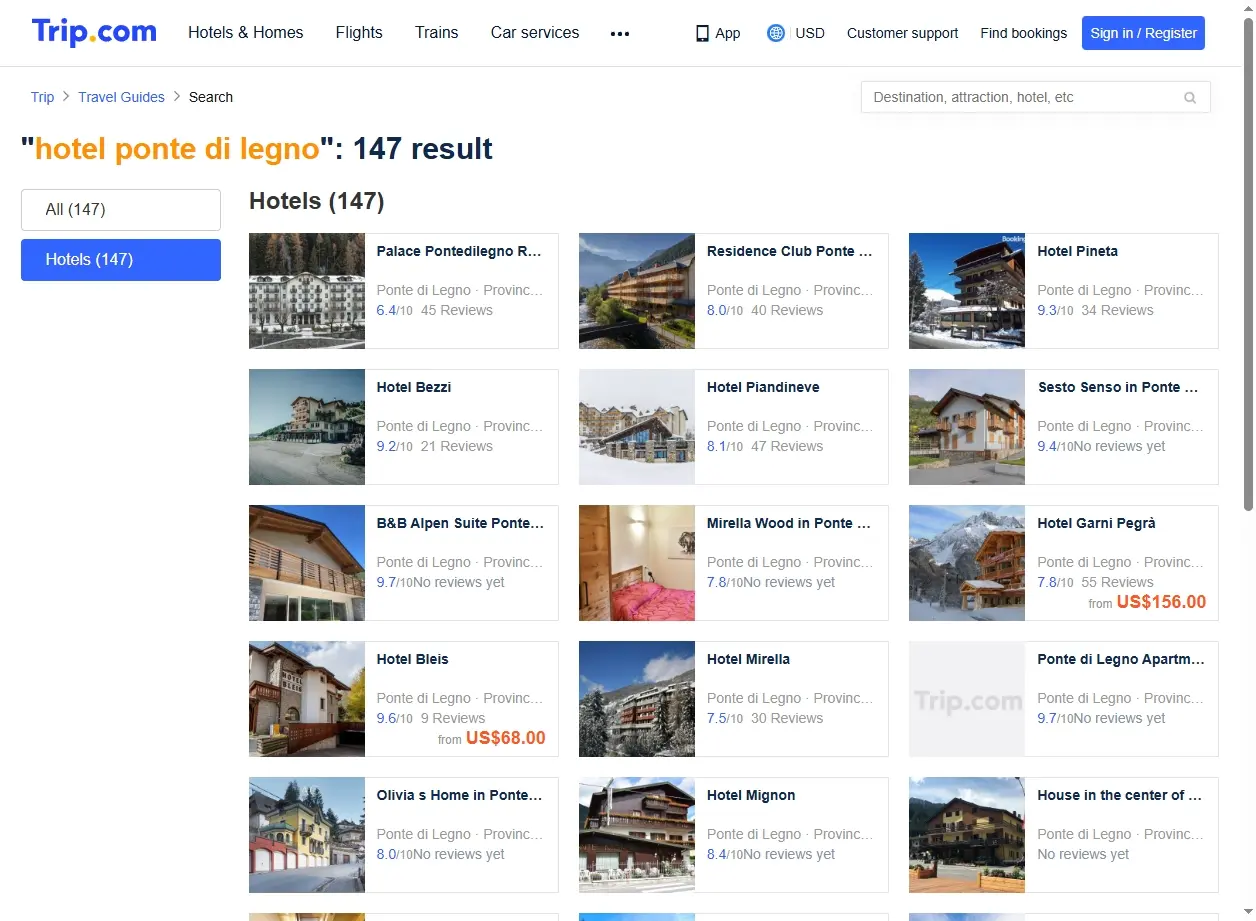
Task: Click the US$156.00 price
Action: coord(1161,603)
